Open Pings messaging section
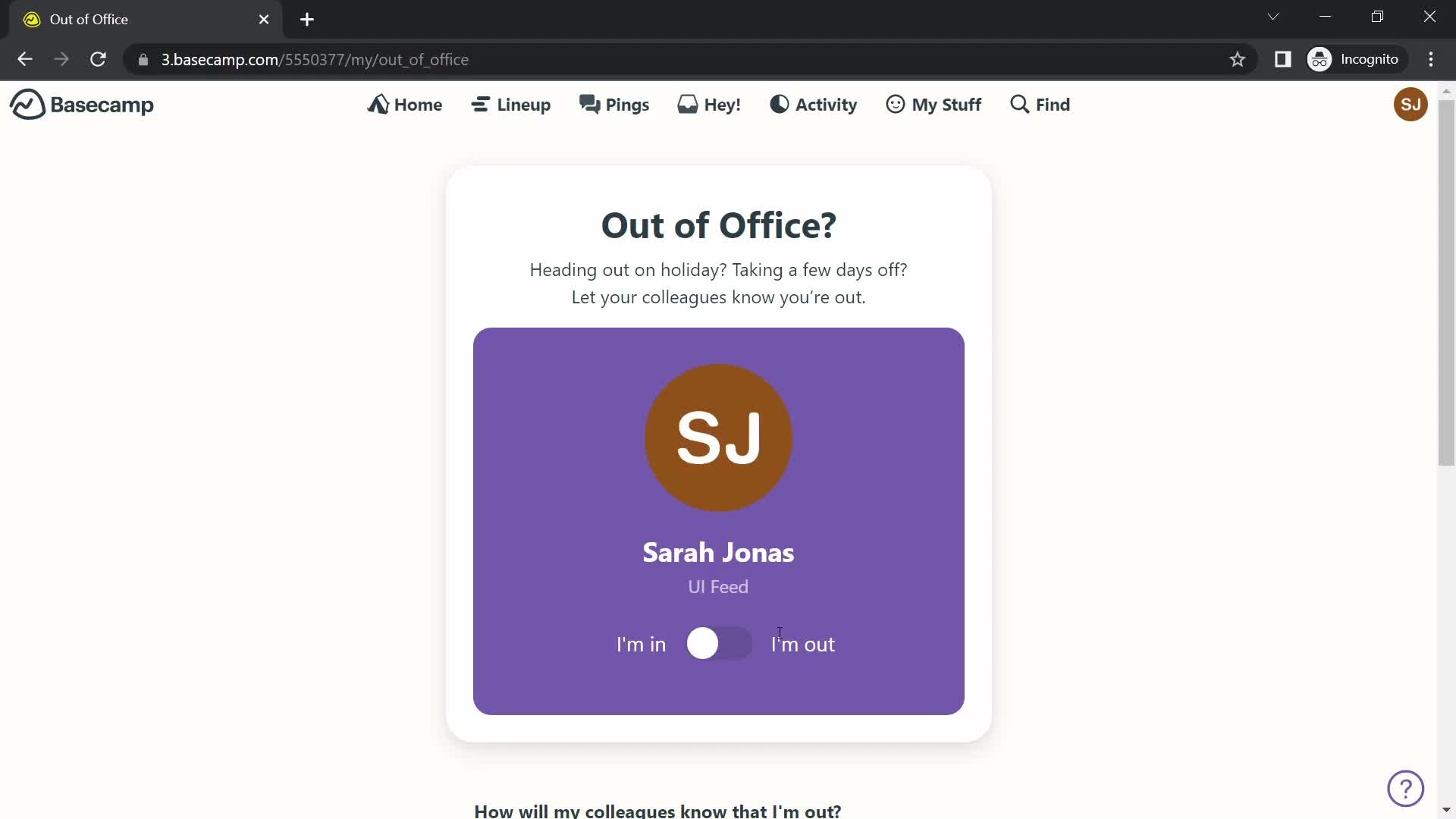Screen dimensions: 1456x819 pyautogui.click(x=616, y=104)
